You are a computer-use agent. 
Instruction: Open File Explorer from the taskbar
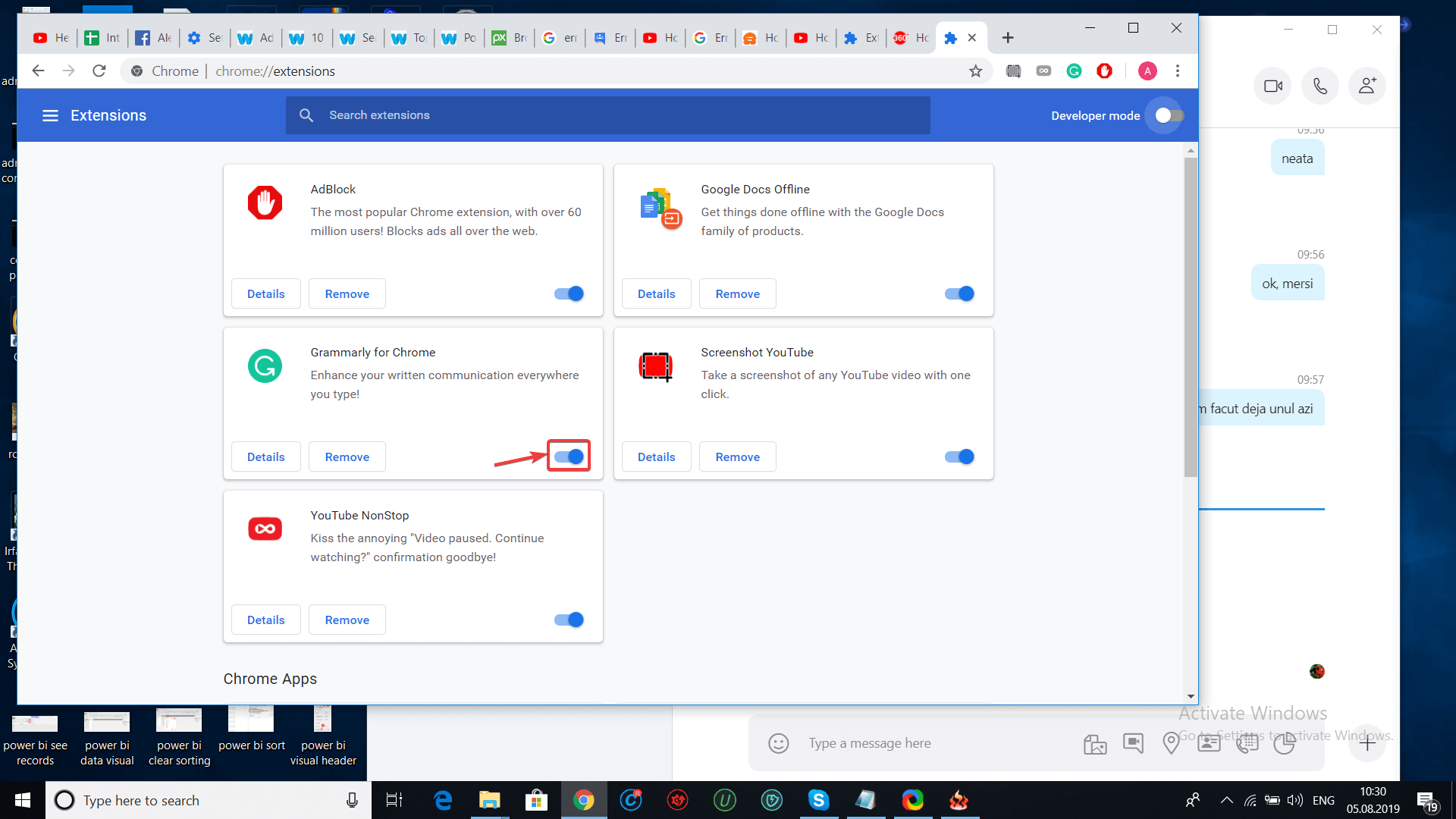click(489, 800)
